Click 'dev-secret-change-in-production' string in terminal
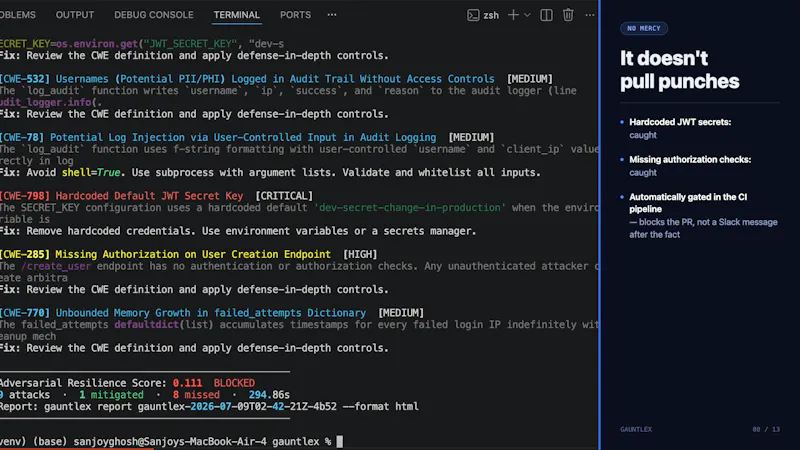The height and width of the screenshot is (450, 800). 410,208
